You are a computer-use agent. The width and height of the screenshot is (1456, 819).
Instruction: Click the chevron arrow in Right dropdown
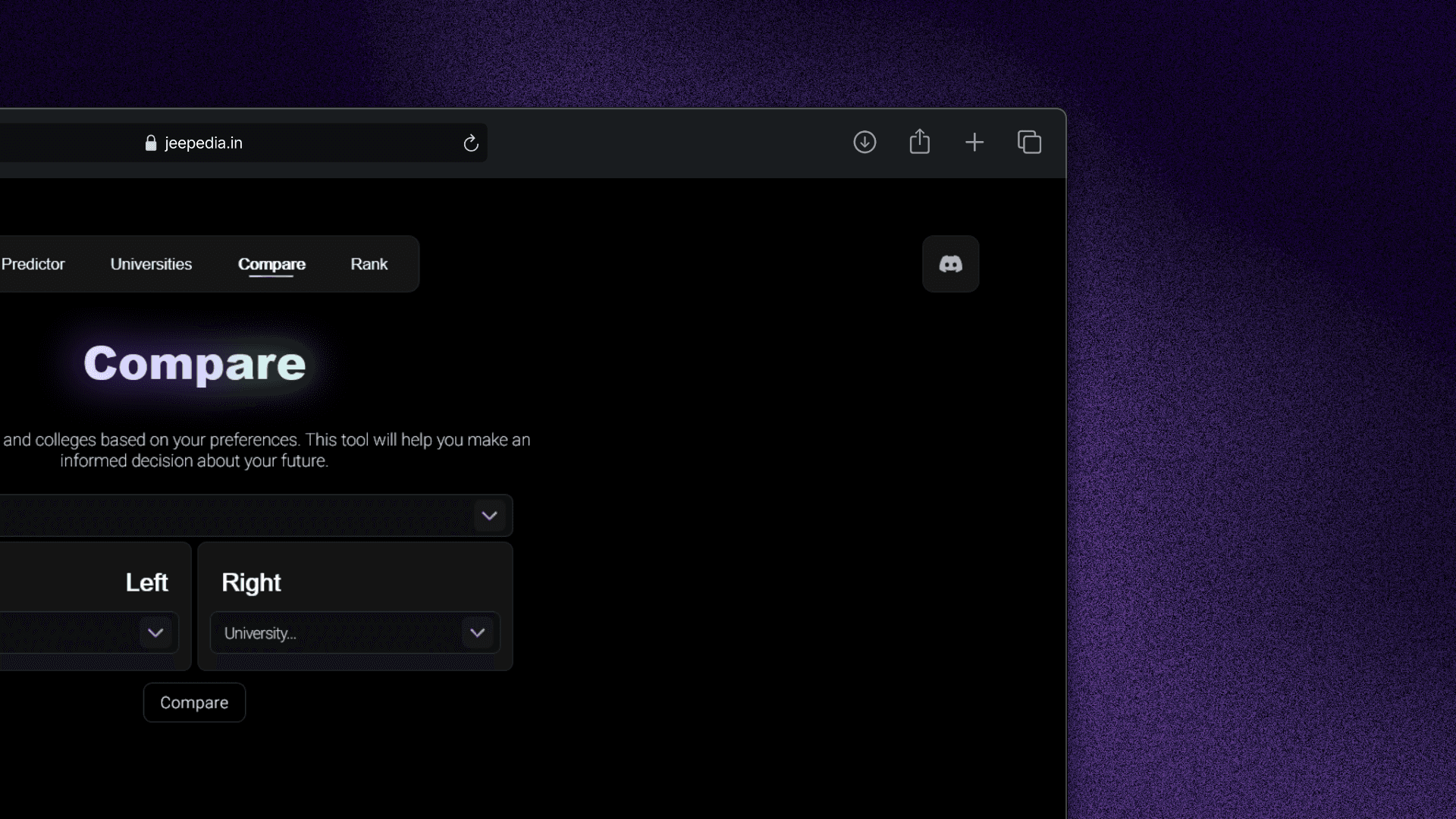point(477,632)
